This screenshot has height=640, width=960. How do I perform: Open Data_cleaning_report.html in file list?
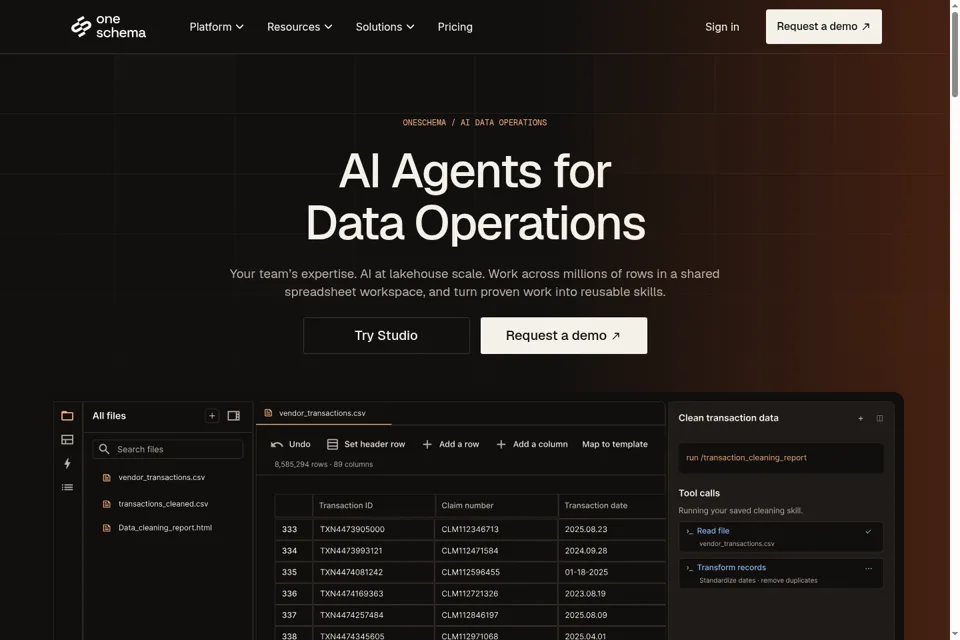tap(165, 527)
